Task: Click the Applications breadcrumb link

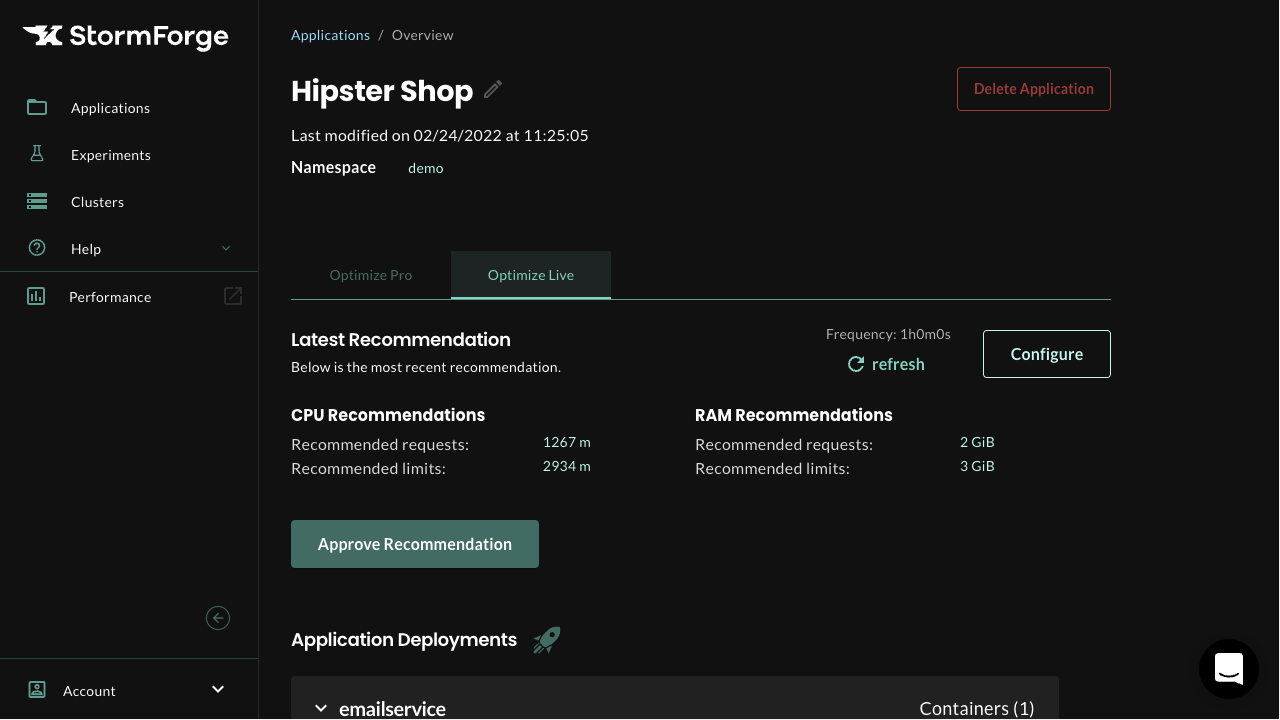Action: pos(331,35)
